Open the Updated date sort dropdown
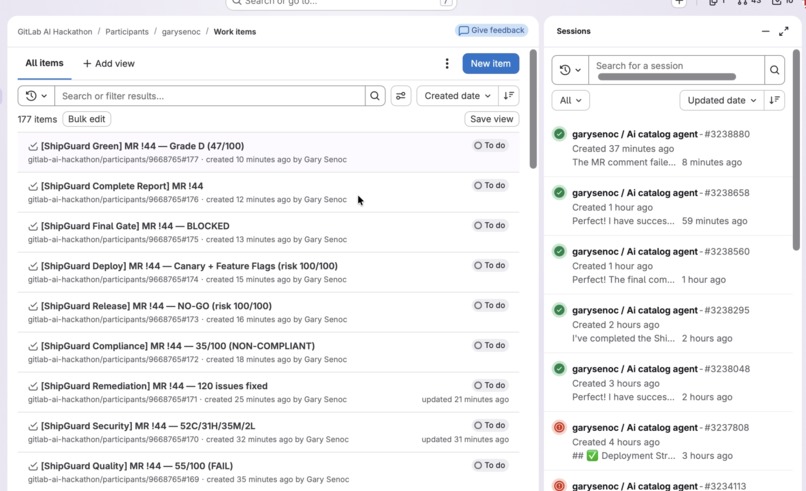The image size is (806, 491). [x=722, y=100]
